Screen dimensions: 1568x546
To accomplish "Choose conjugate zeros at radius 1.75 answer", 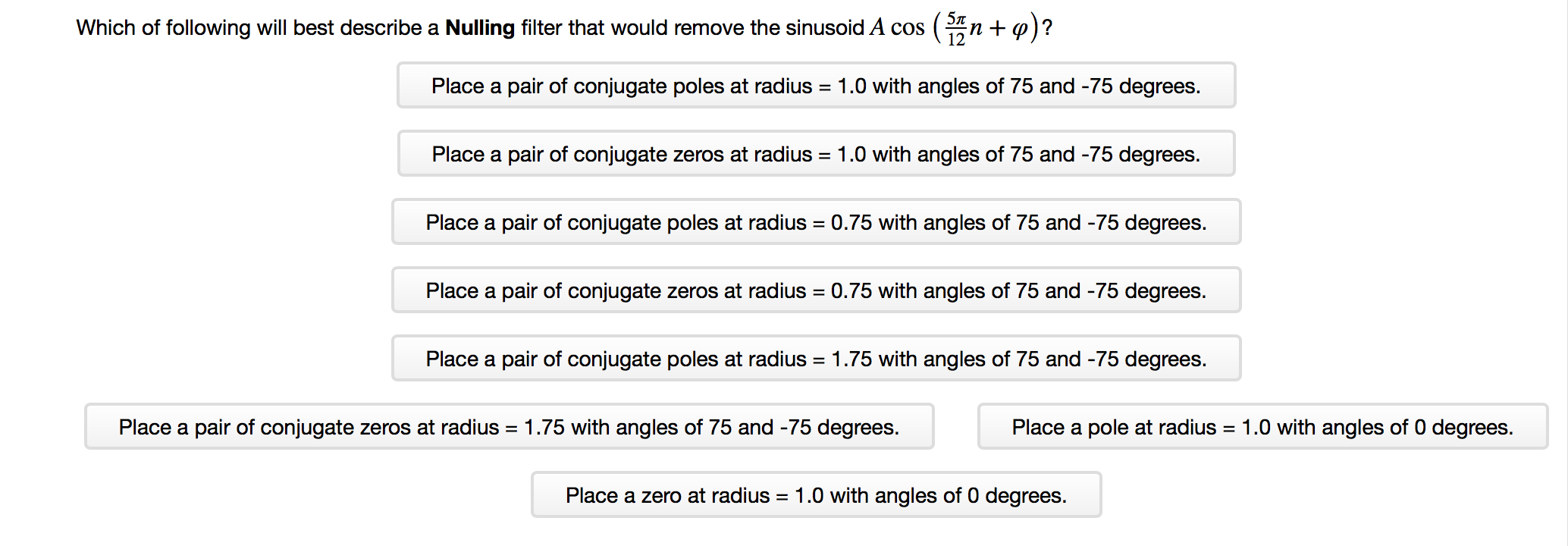I will click(x=509, y=427).
